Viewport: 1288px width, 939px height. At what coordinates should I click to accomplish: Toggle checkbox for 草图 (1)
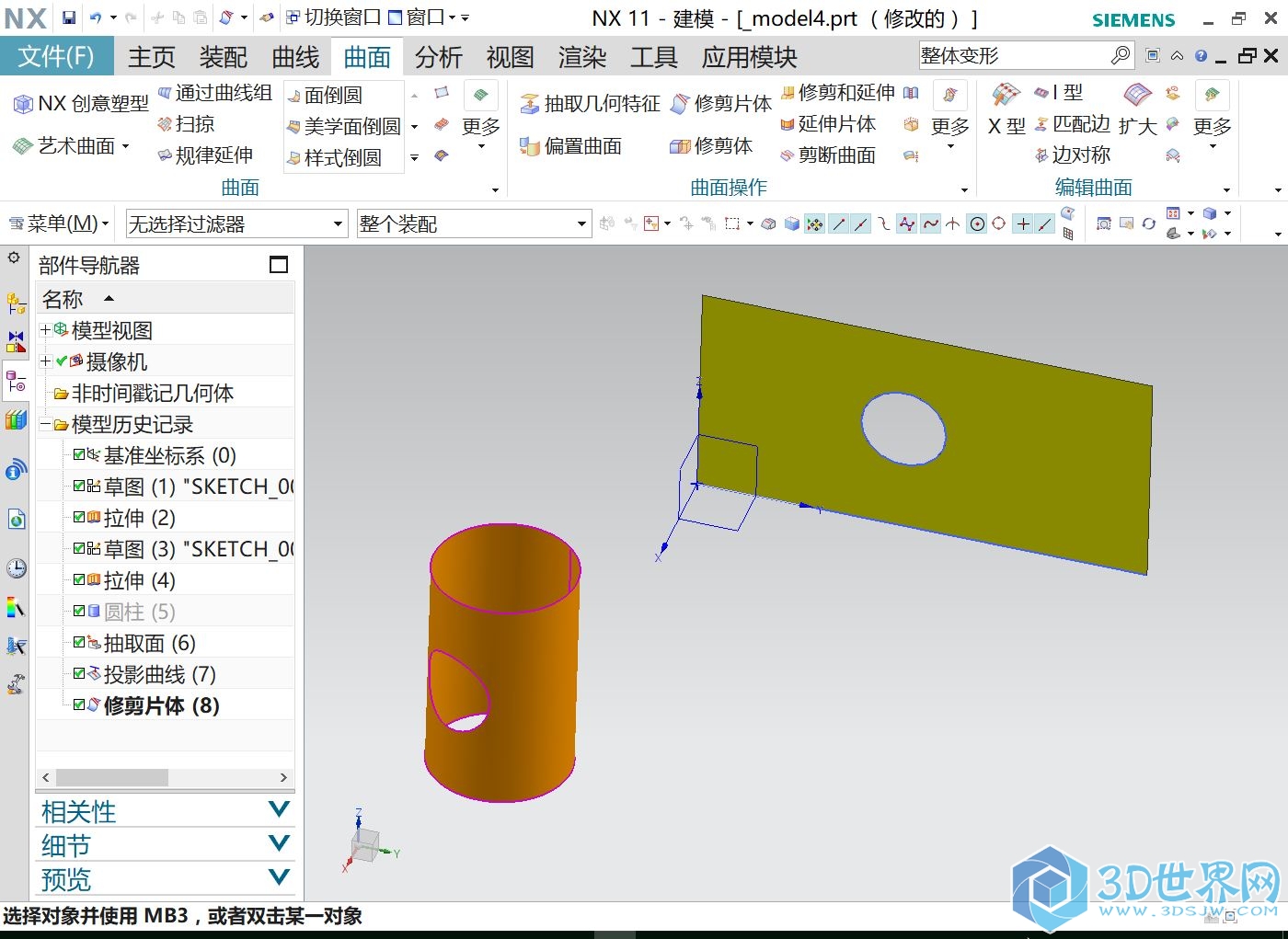coord(79,486)
